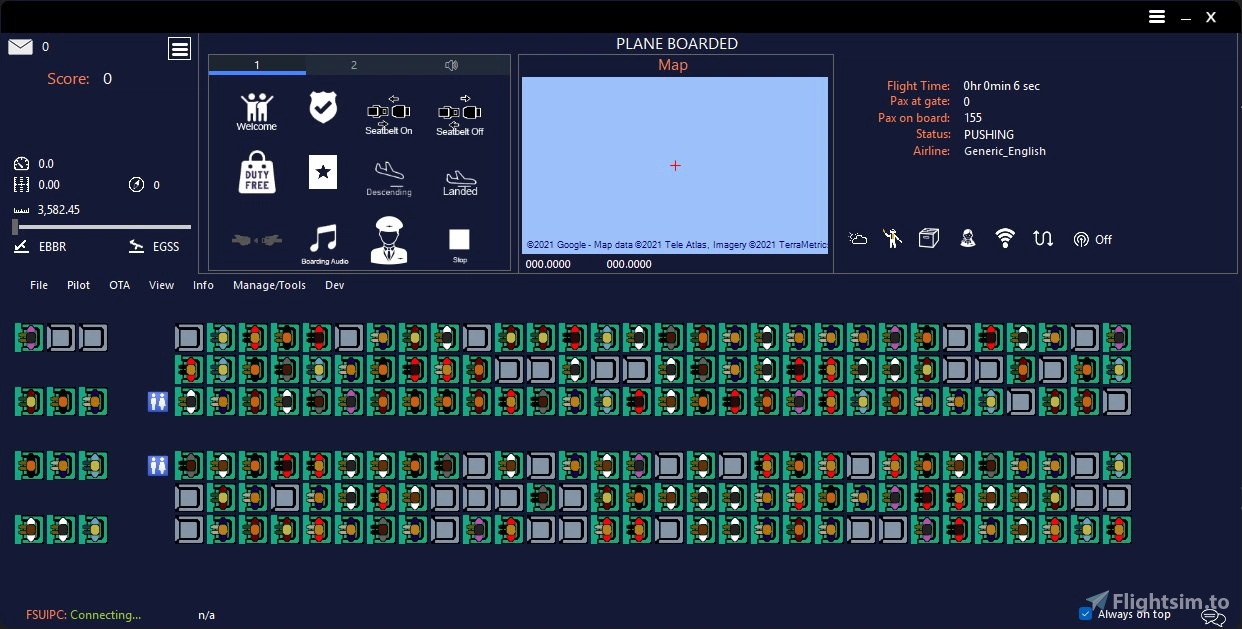1242x629 pixels.
Task: Open the Manage/Tools menu
Action: coord(269,285)
